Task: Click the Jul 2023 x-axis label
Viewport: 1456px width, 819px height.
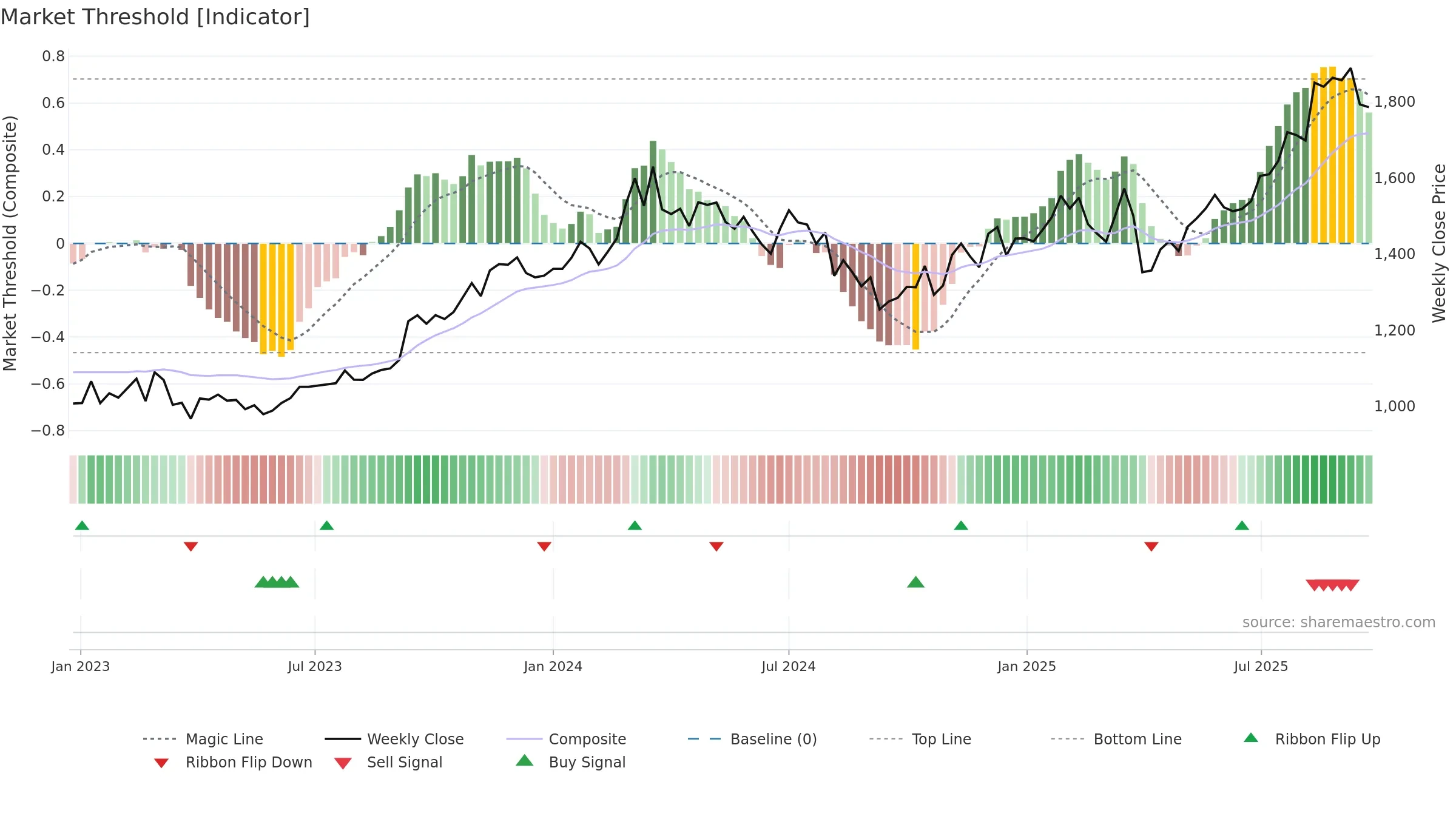Action: (x=315, y=666)
